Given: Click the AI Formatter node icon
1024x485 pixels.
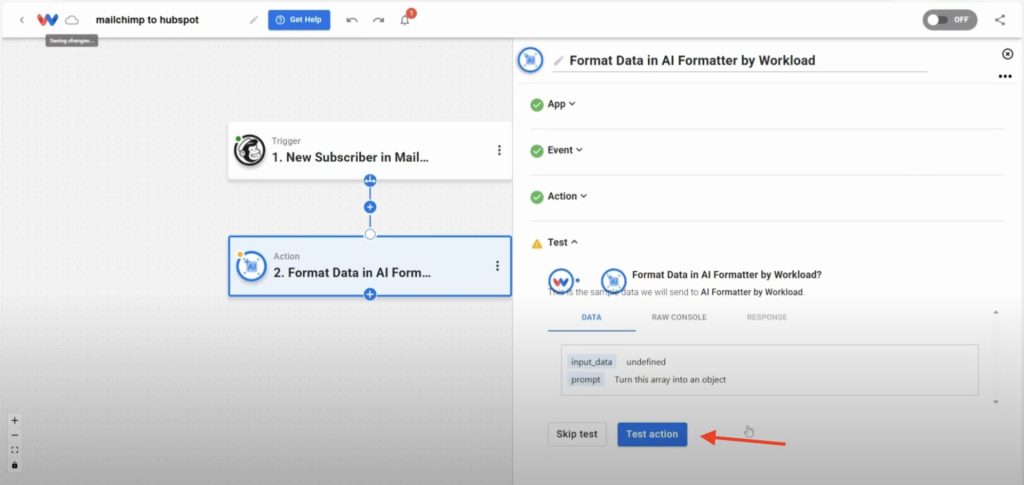Looking at the screenshot, I should (x=251, y=266).
